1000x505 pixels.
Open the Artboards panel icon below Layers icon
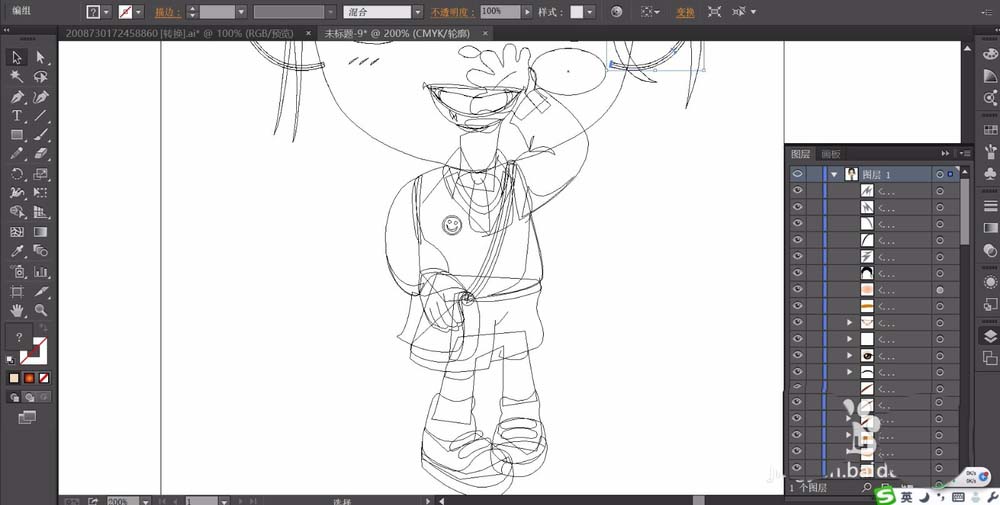click(990, 358)
